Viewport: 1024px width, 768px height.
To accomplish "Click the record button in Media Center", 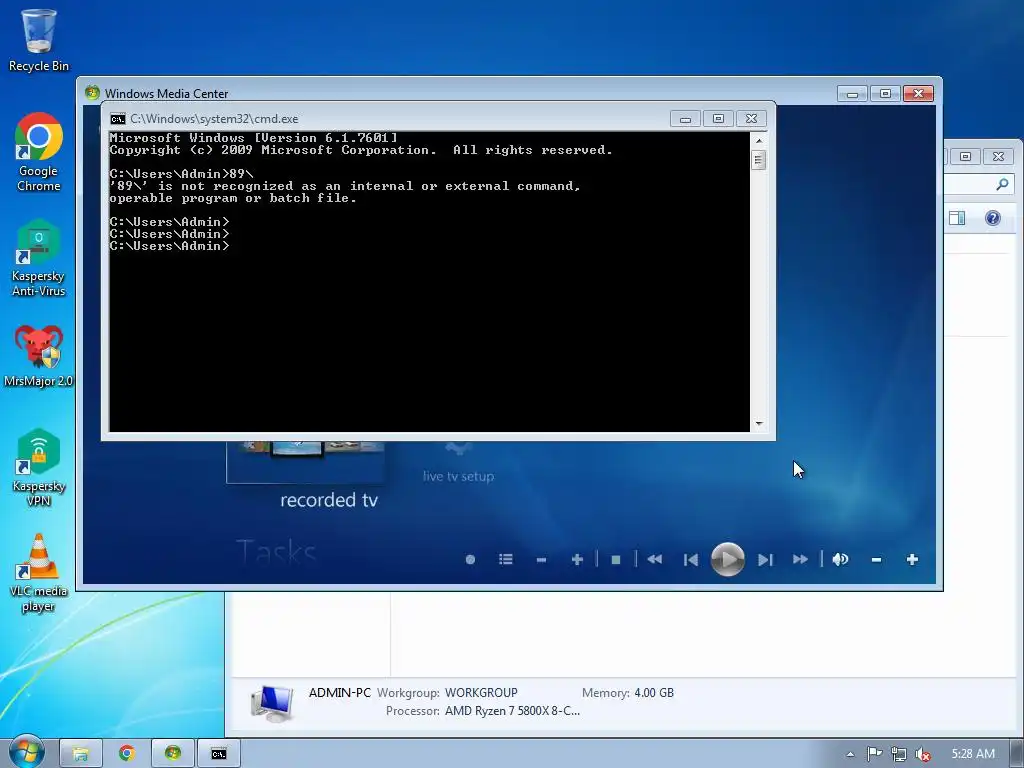I will [470, 560].
